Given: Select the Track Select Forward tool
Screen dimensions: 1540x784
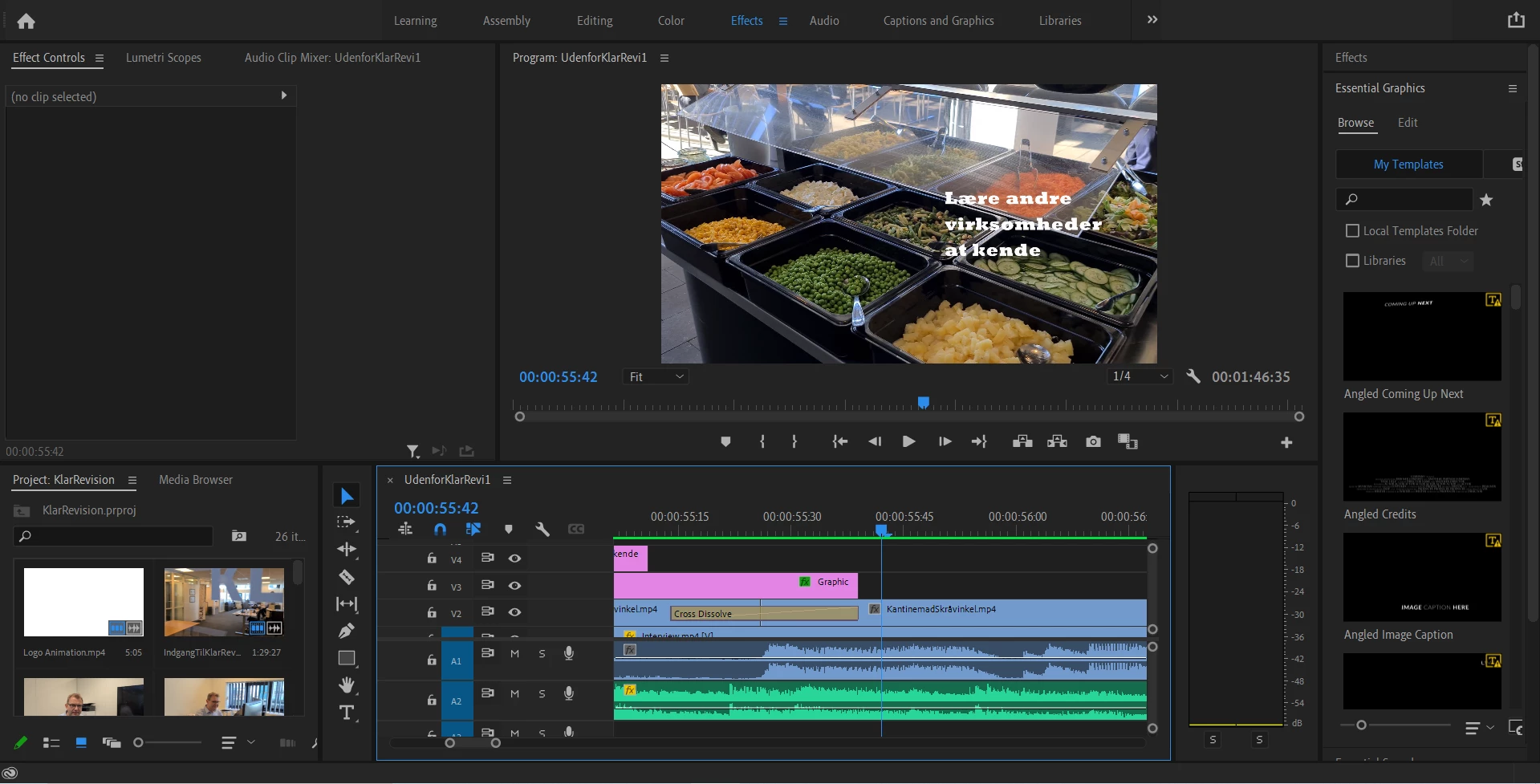Looking at the screenshot, I should click(x=347, y=522).
